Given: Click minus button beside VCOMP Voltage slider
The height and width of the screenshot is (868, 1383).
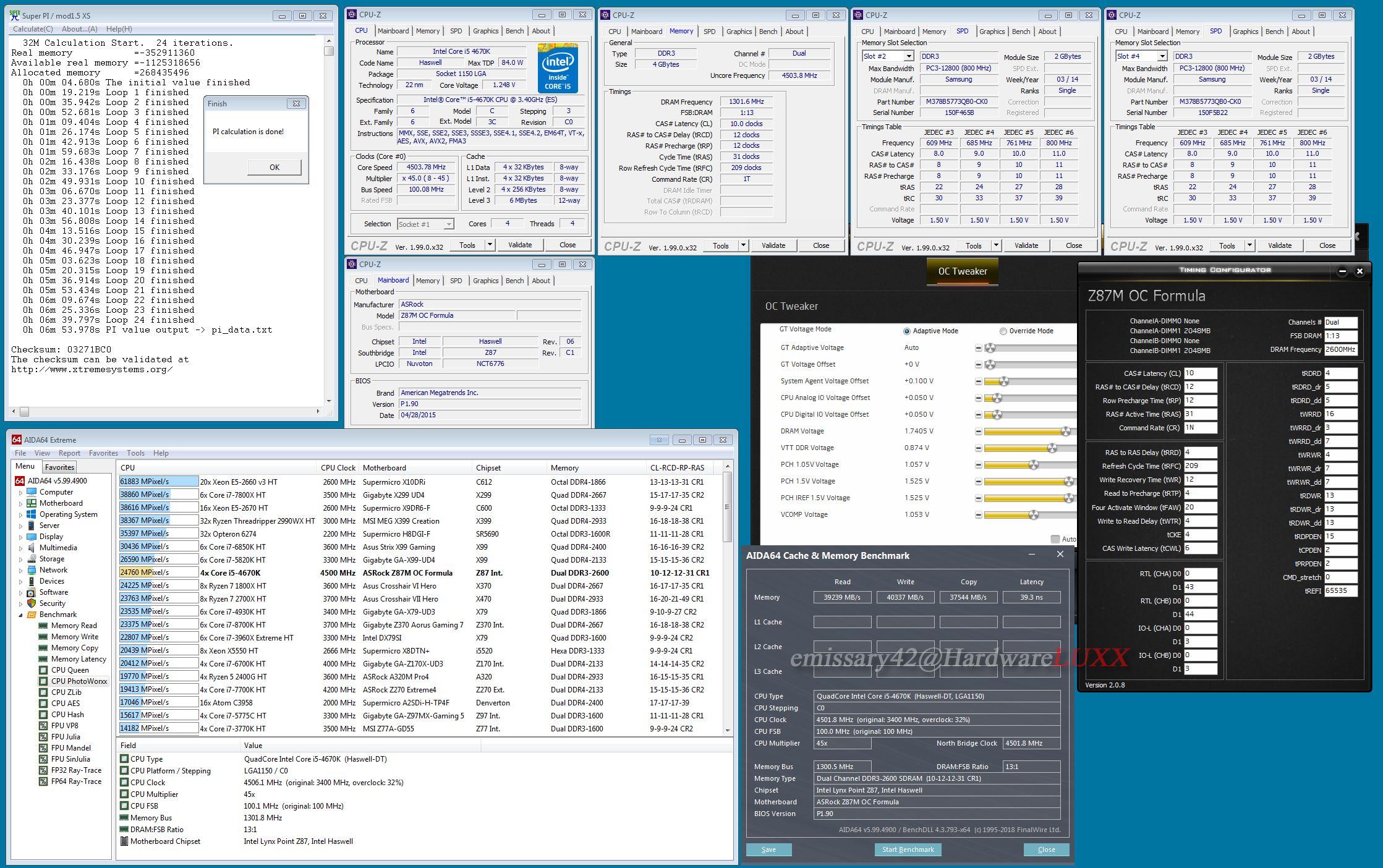Looking at the screenshot, I should coord(978,515).
